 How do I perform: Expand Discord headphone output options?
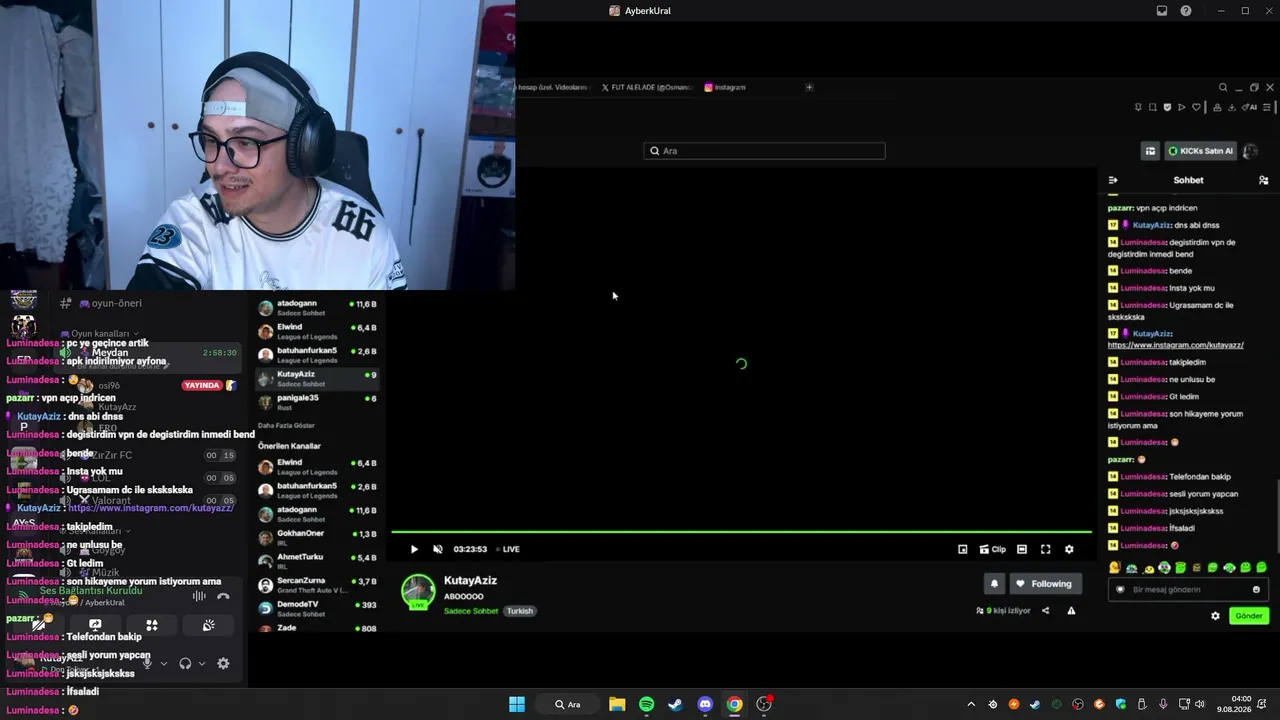pyautogui.click(x=201, y=663)
